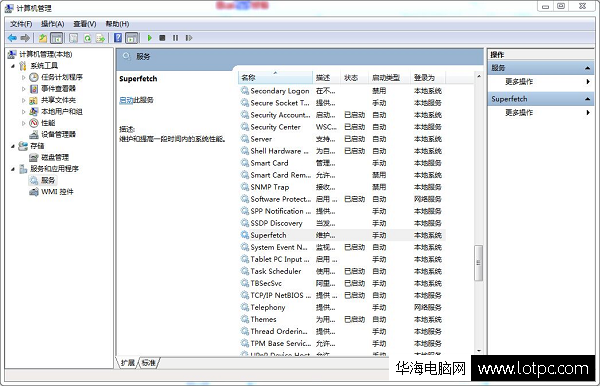Click the gear icon beside Software Protect...
600x386 pixels.
coord(245,199)
